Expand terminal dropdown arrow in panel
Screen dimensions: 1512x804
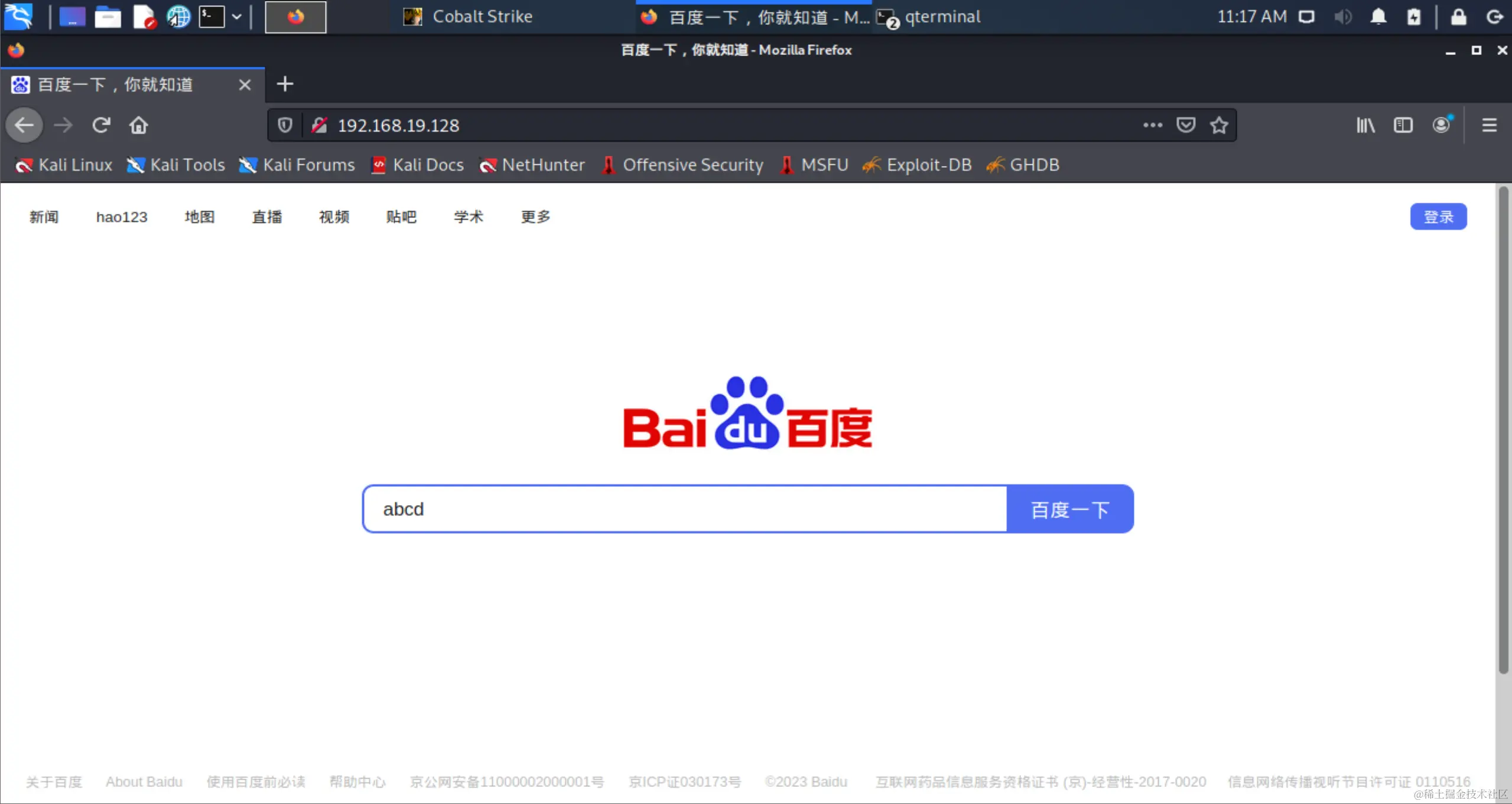click(x=237, y=17)
